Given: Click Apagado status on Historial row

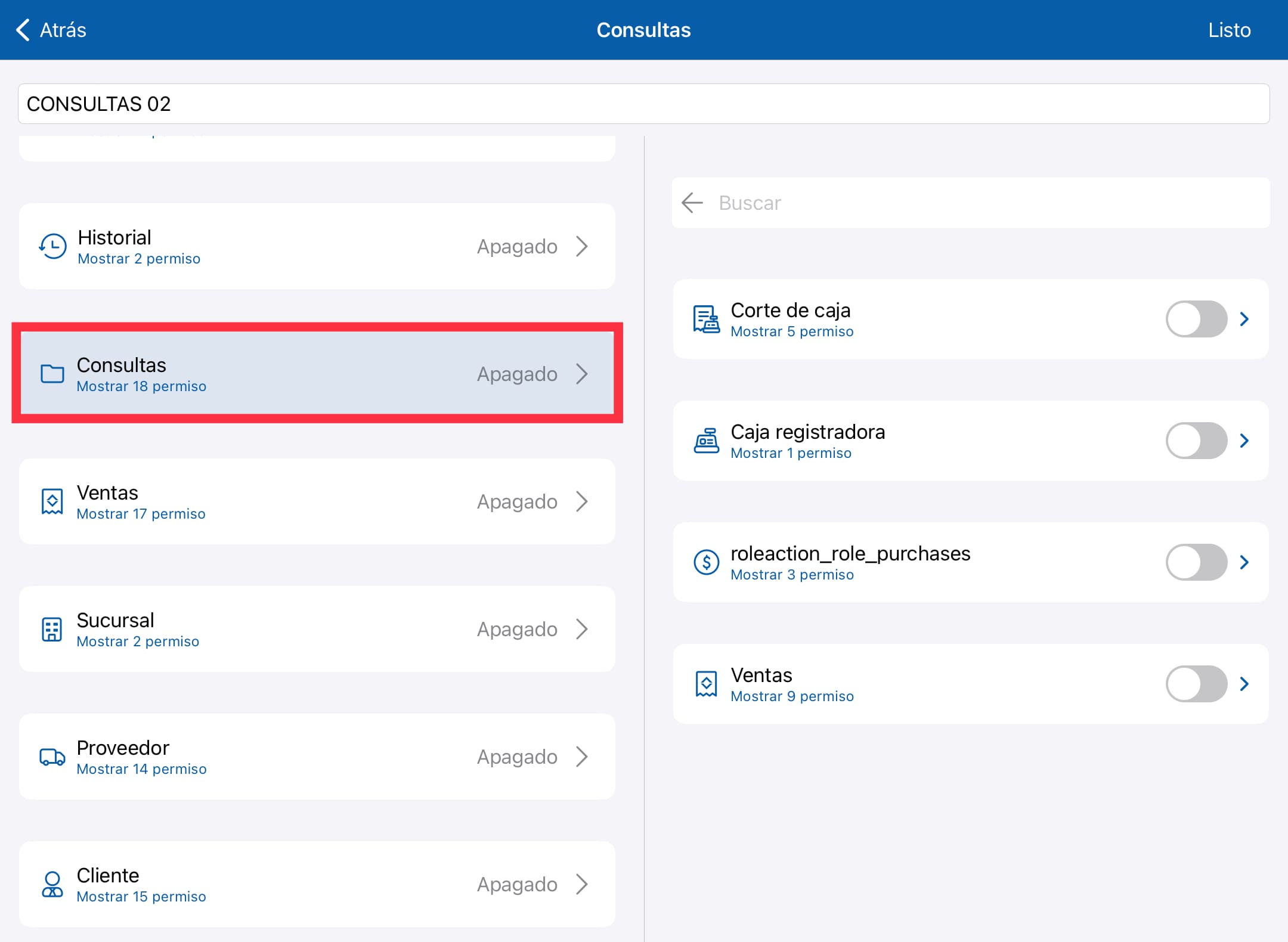Looking at the screenshot, I should coord(517,246).
